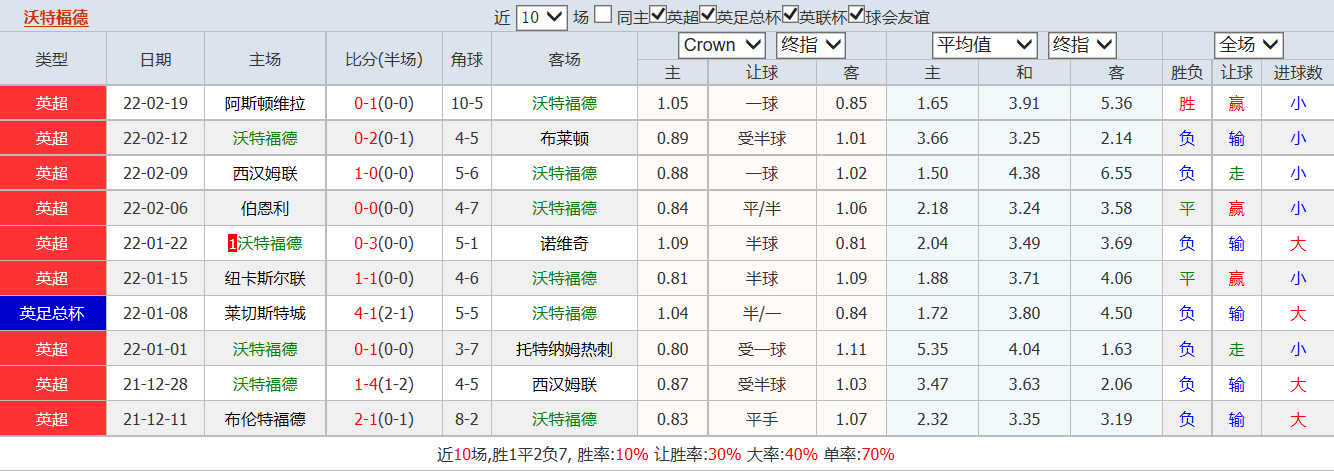Screen dimensions: 1334x471
Task: Disable the 英足总杯 checkbox
Action: [x=708, y=15]
